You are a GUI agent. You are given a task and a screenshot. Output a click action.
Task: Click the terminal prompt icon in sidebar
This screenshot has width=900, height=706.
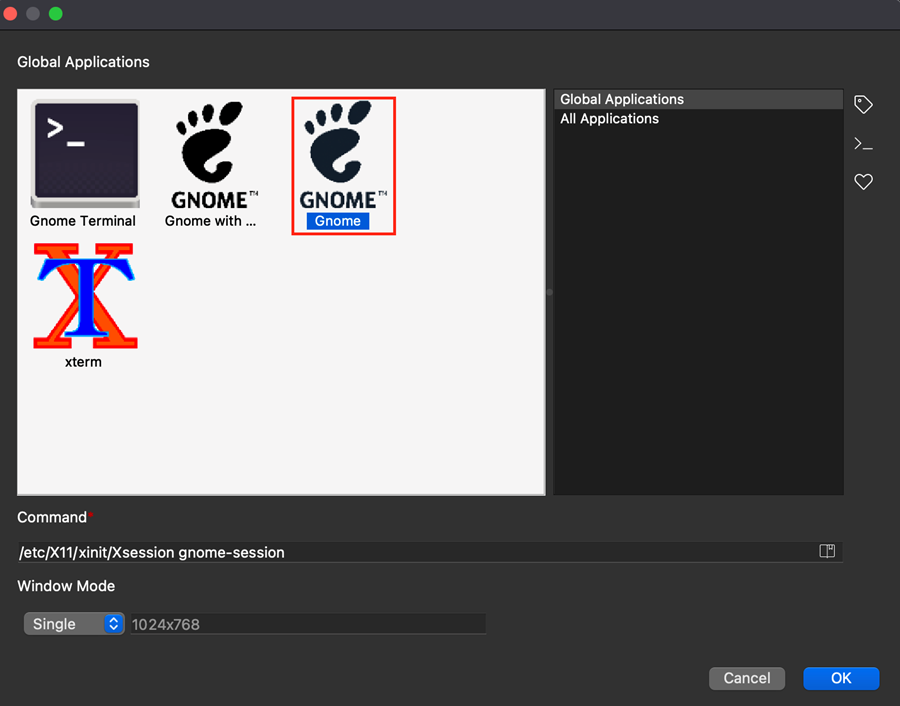pyautogui.click(x=863, y=144)
